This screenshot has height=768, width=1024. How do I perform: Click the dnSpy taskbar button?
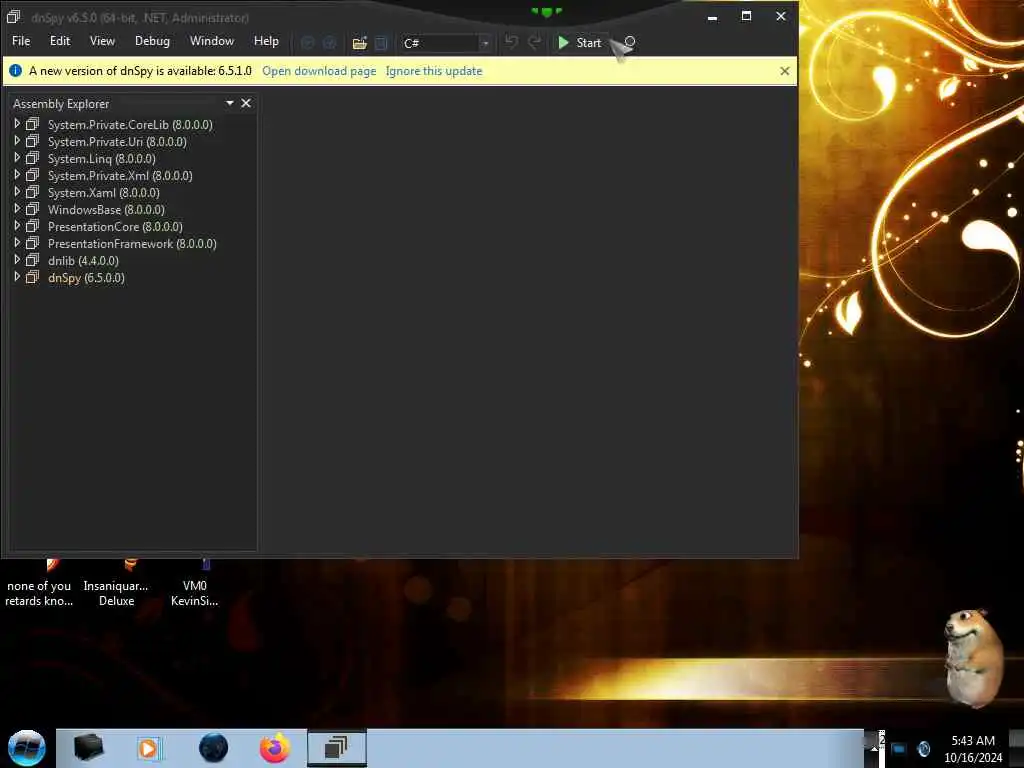click(336, 748)
